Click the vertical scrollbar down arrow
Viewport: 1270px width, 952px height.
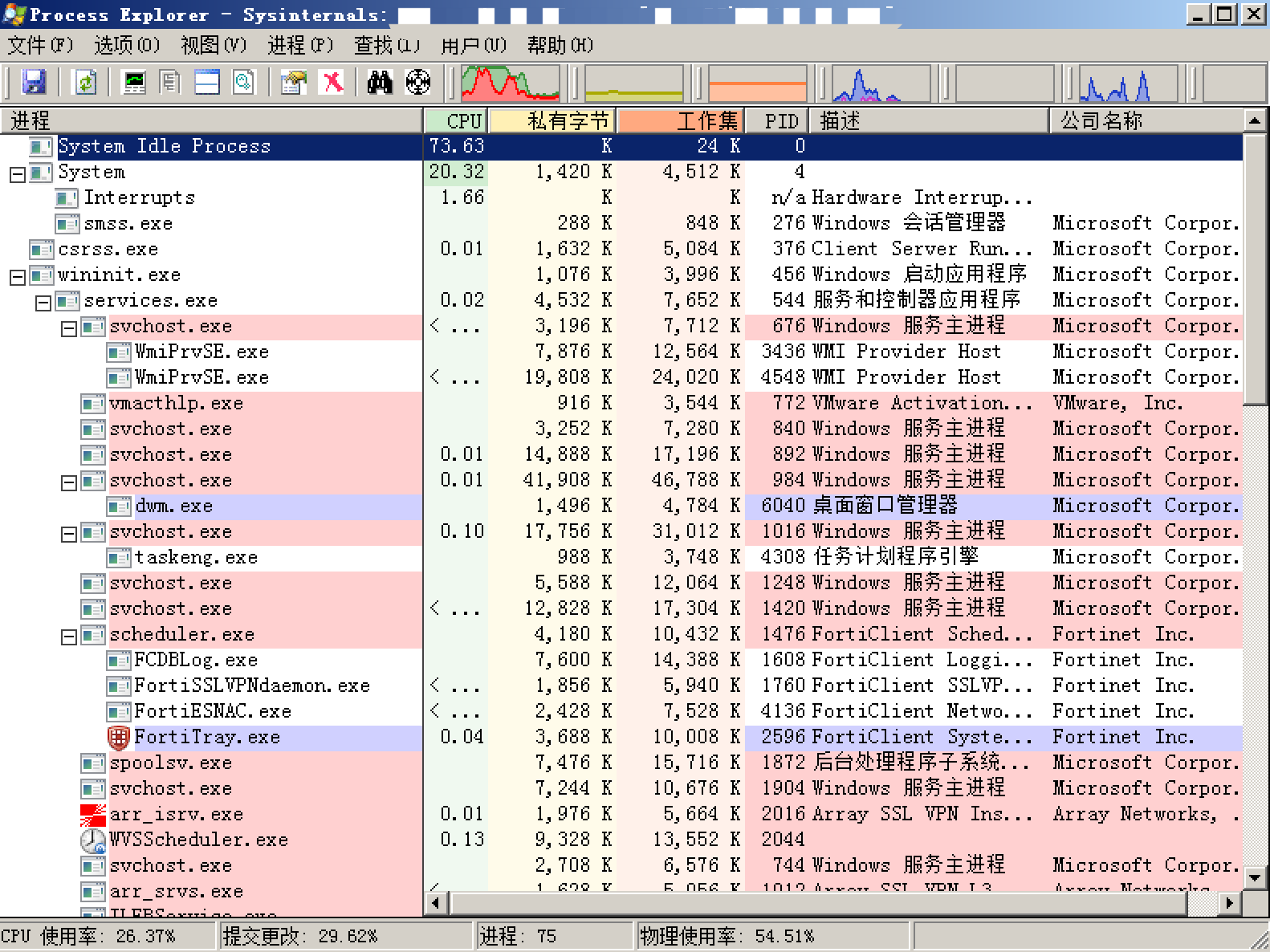1254,878
